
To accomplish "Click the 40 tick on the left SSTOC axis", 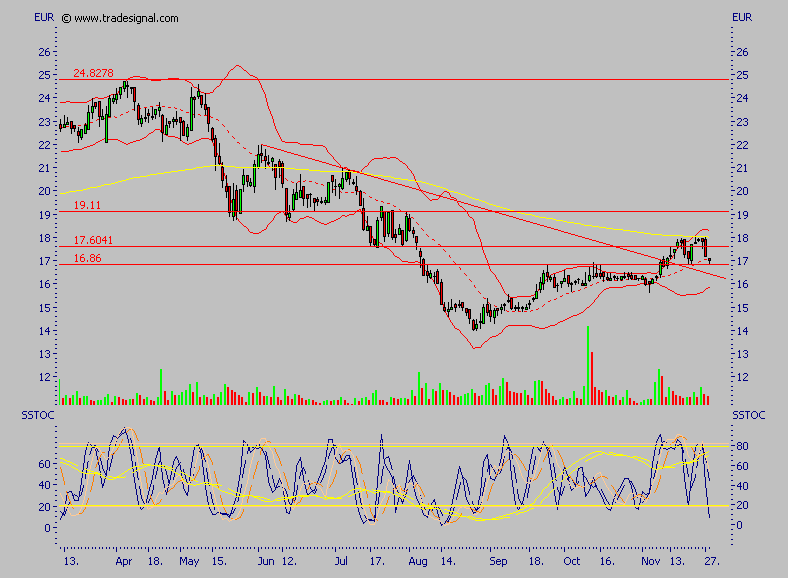I will click(x=44, y=485).
